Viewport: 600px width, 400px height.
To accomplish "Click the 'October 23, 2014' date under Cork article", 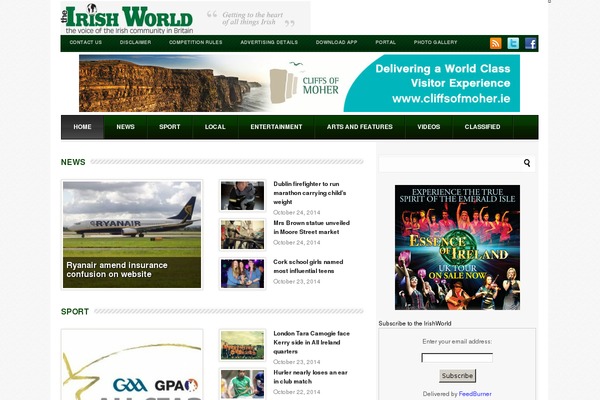I will tap(297, 282).
